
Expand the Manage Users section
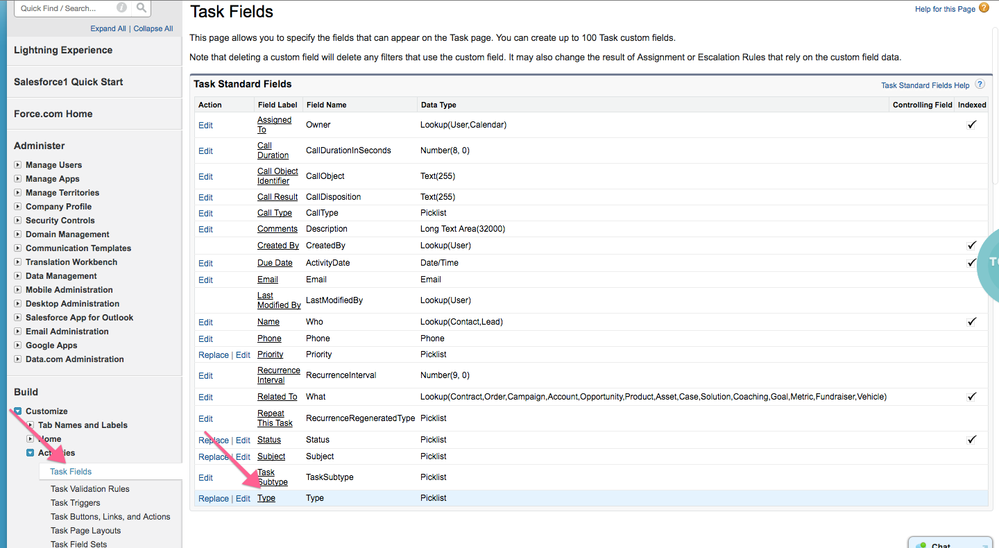pos(18,165)
